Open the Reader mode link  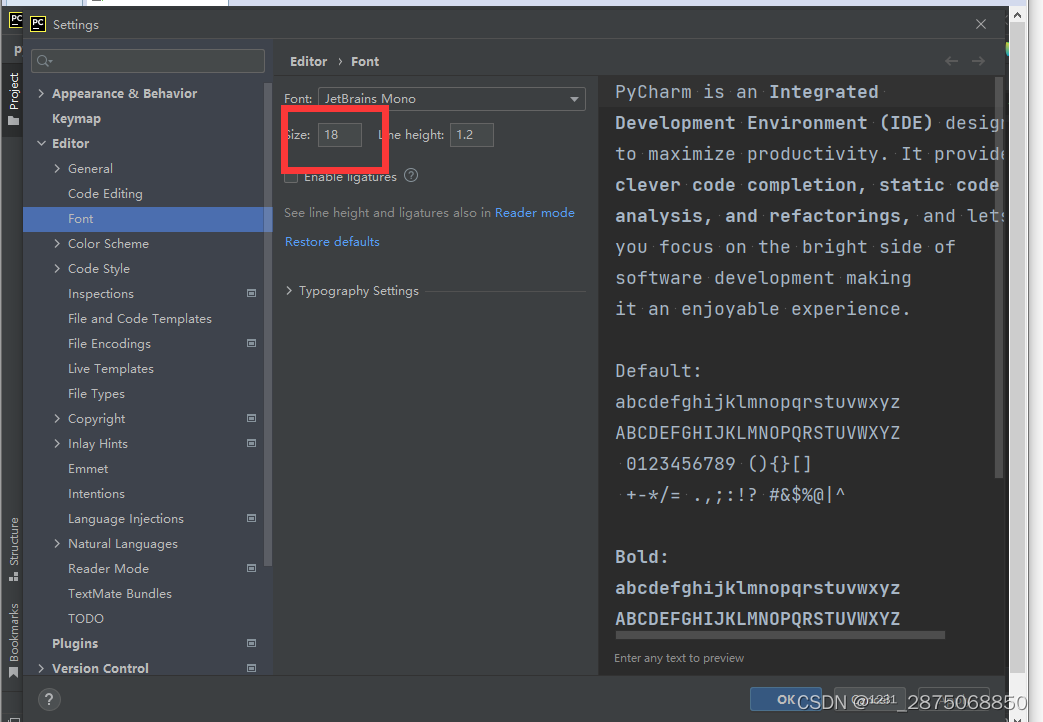point(534,213)
